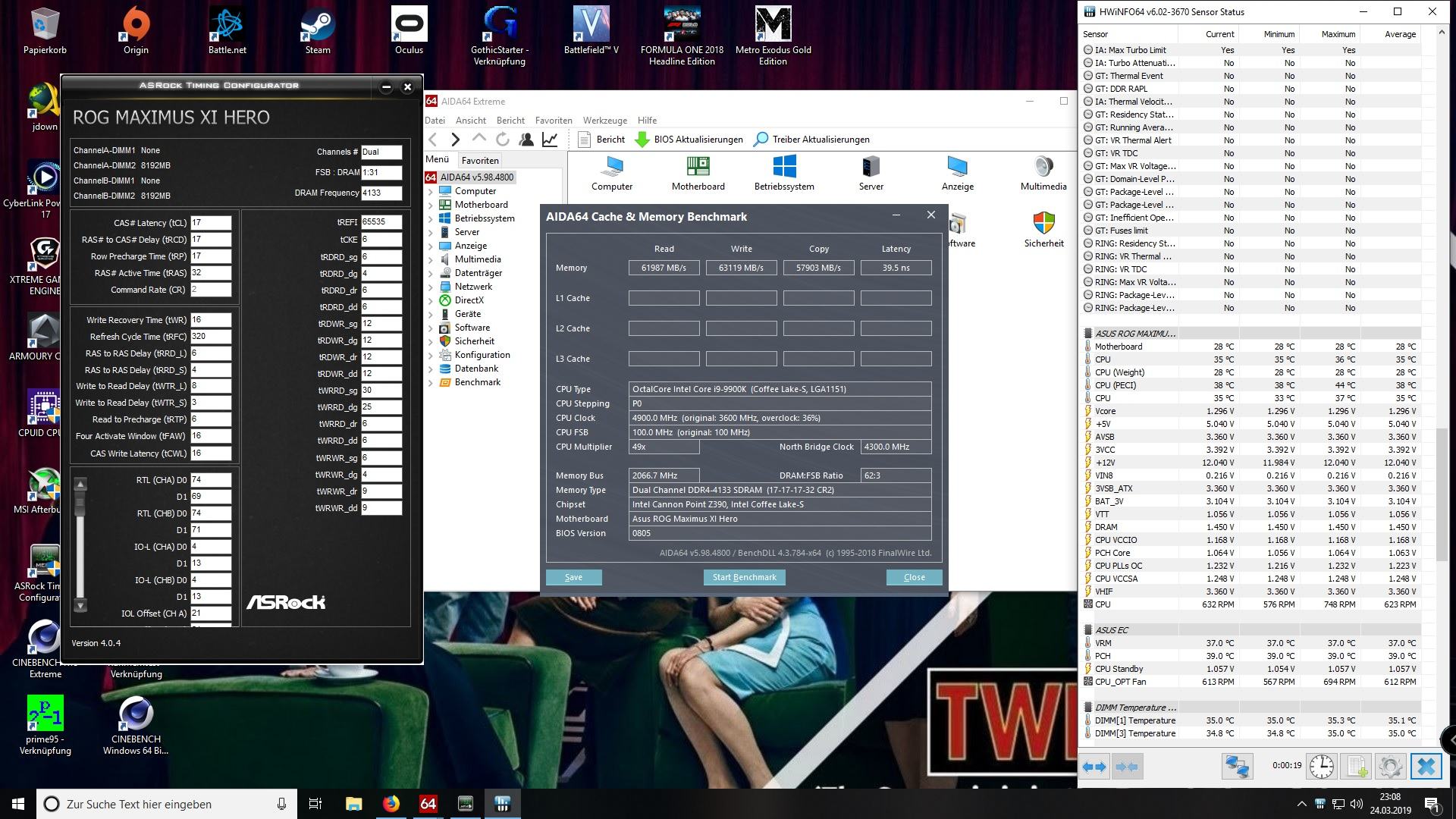Expand Server tree node in AIDA64
1456x819 pixels.
pos(431,232)
